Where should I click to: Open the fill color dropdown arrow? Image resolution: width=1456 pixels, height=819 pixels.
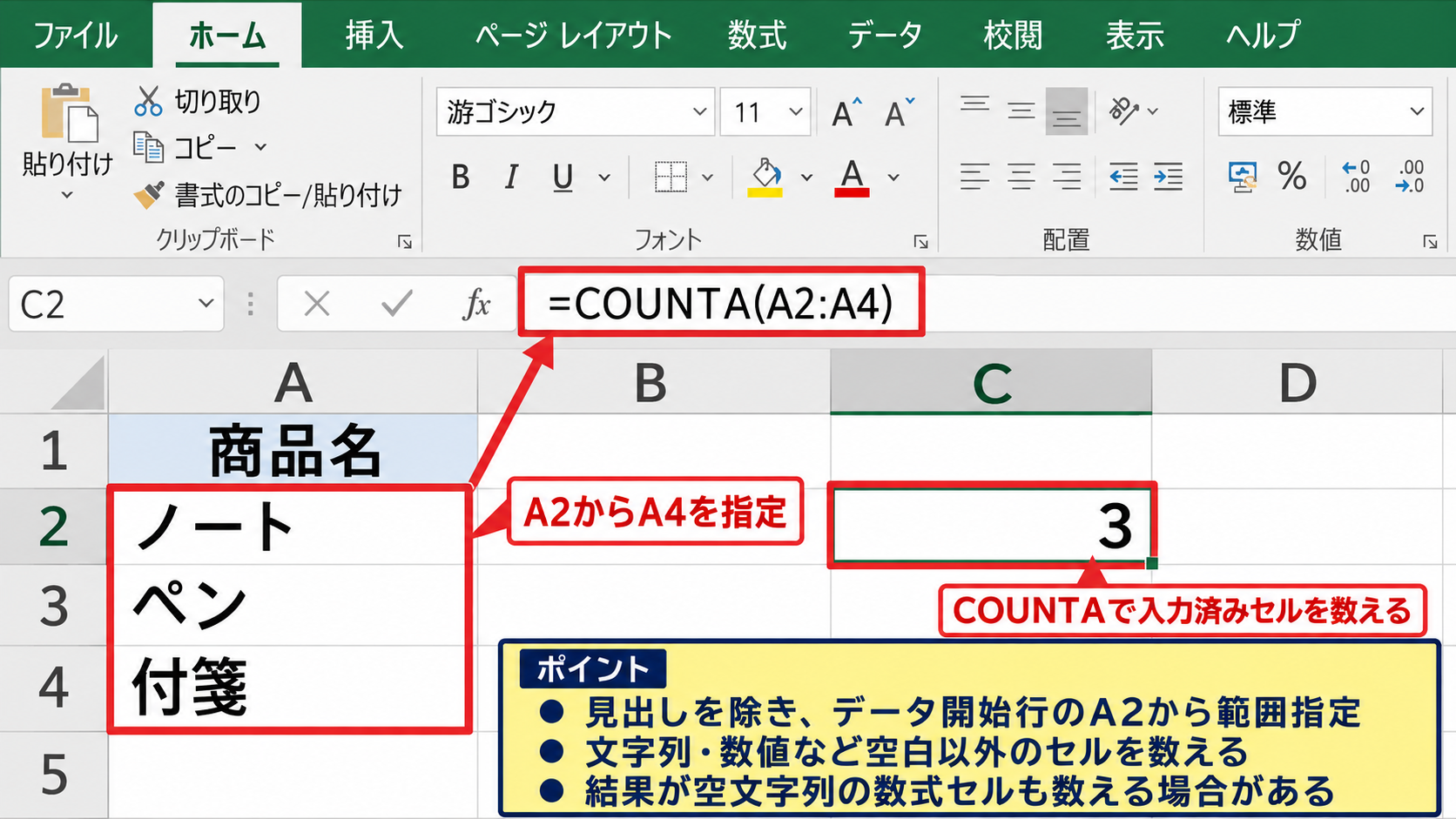pyautogui.click(x=806, y=178)
